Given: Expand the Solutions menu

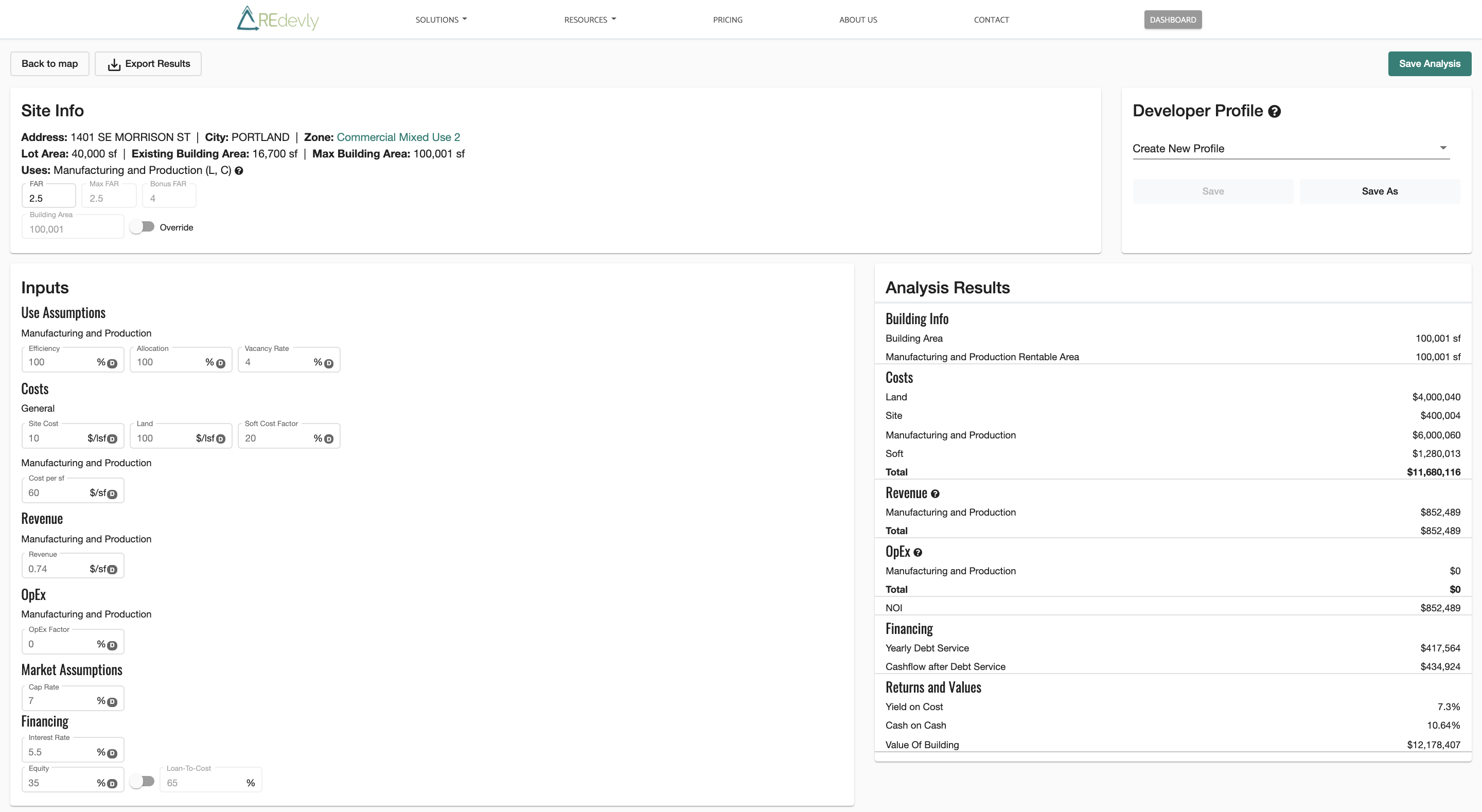Looking at the screenshot, I should (440, 20).
